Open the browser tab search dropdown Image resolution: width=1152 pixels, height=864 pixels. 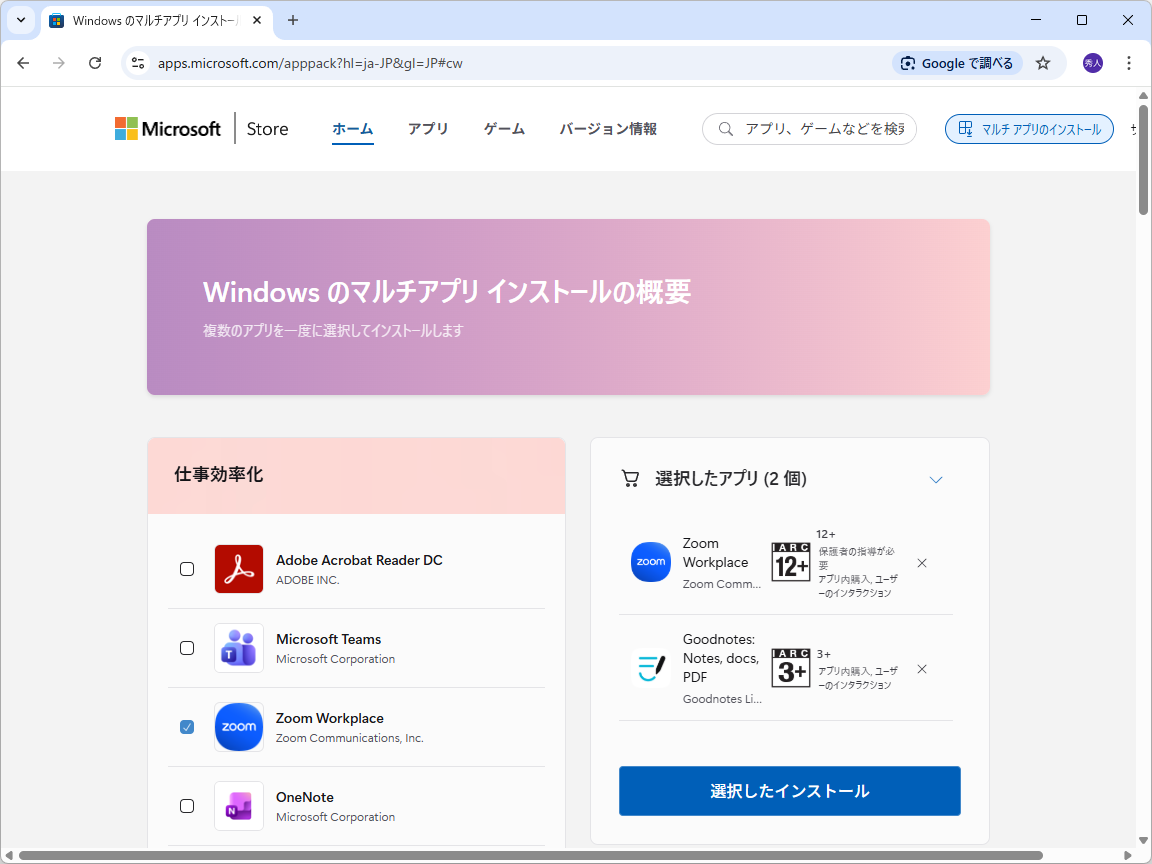(21, 20)
